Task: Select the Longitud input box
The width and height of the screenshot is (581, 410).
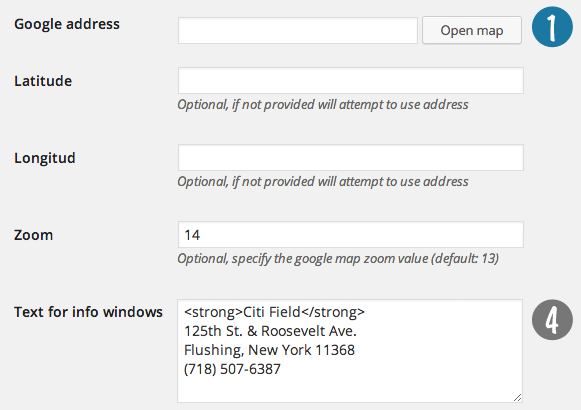Action: [351, 157]
